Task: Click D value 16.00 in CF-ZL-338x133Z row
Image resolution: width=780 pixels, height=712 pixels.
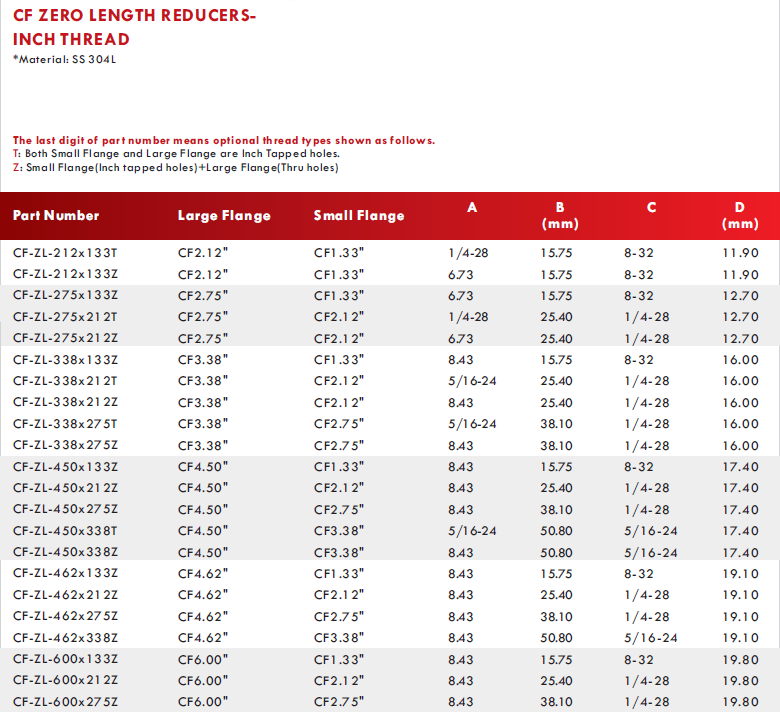Action: 740,360
